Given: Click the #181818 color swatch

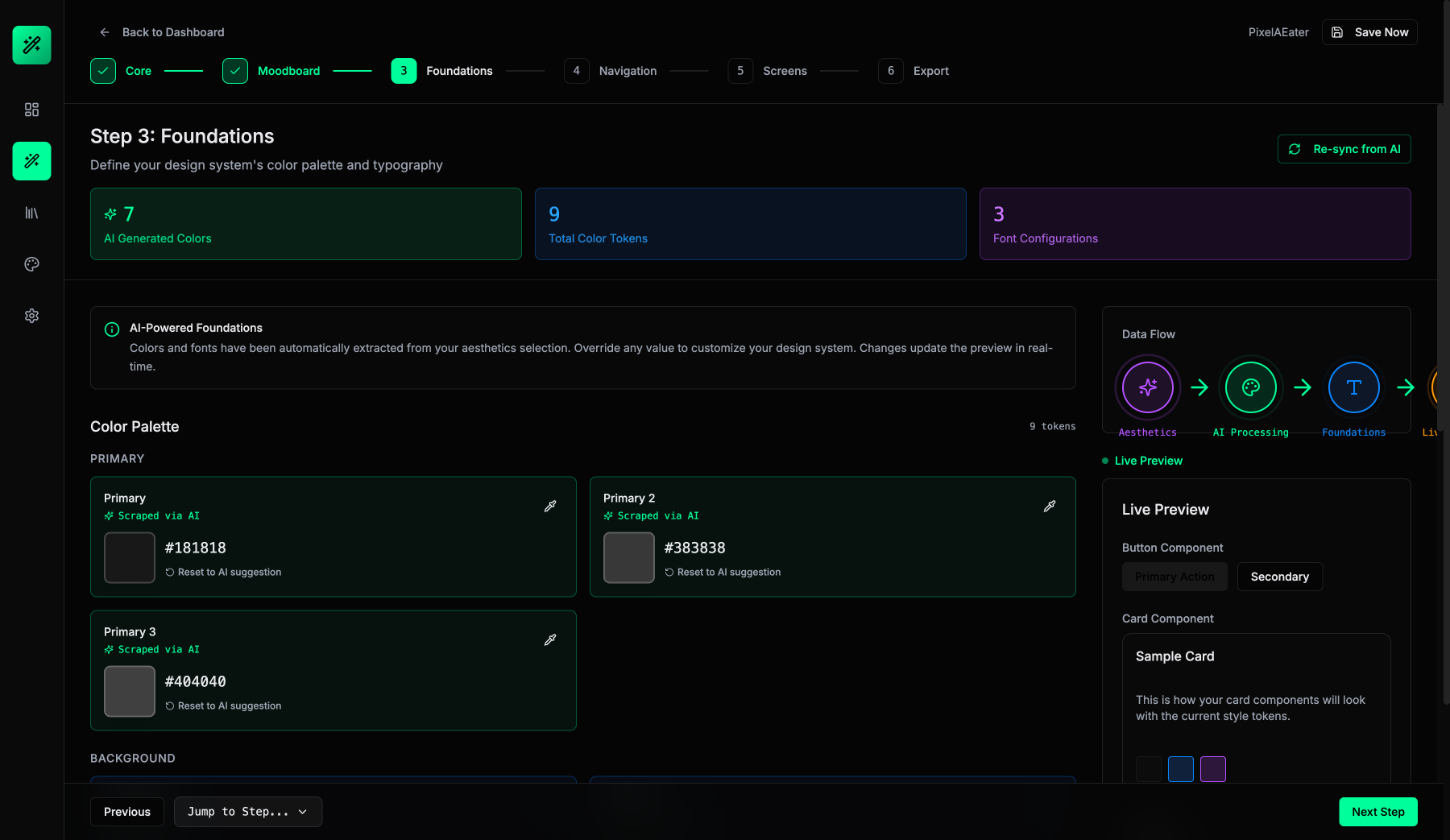Looking at the screenshot, I should (x=130, y=557).
